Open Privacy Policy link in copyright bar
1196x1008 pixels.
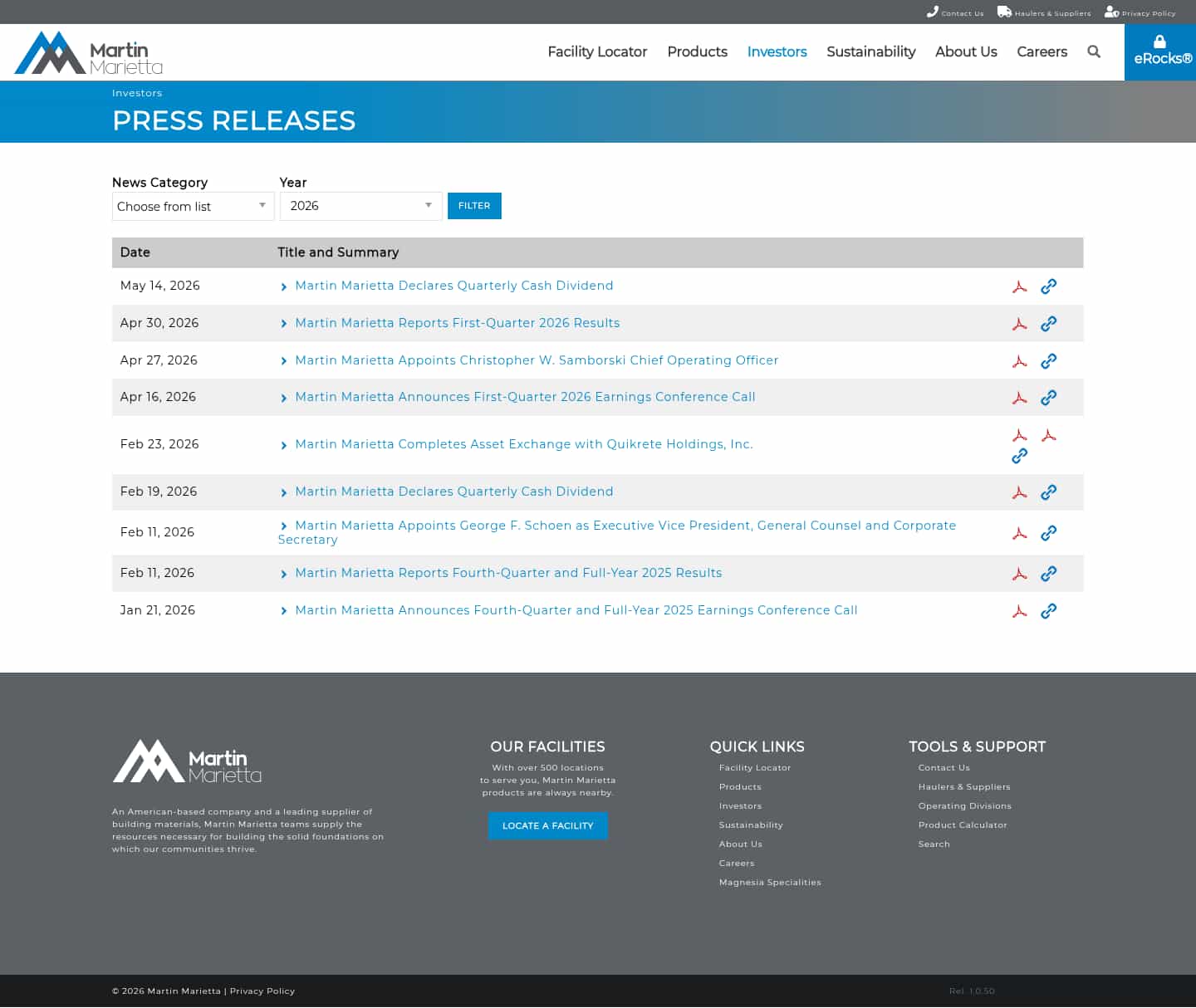(x=262, y=991)
